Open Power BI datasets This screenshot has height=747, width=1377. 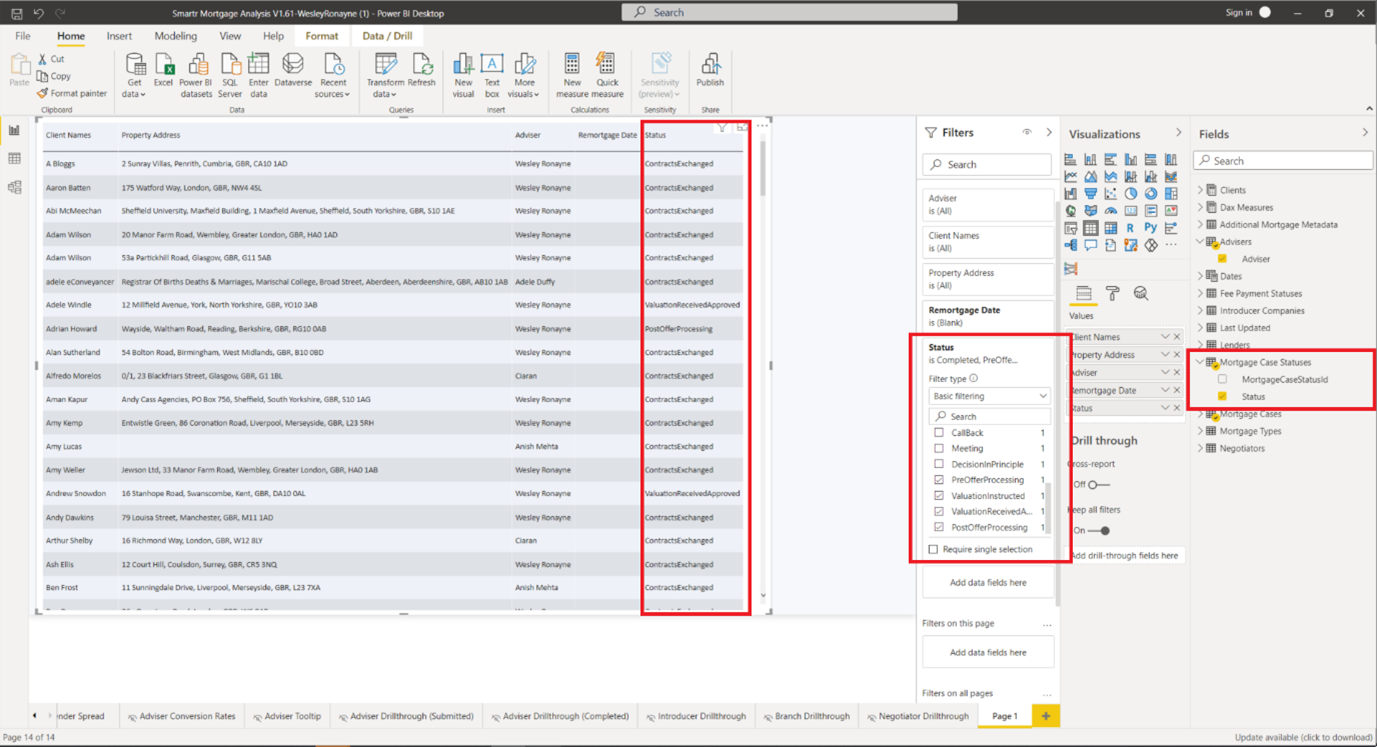(x=196, y=75)
